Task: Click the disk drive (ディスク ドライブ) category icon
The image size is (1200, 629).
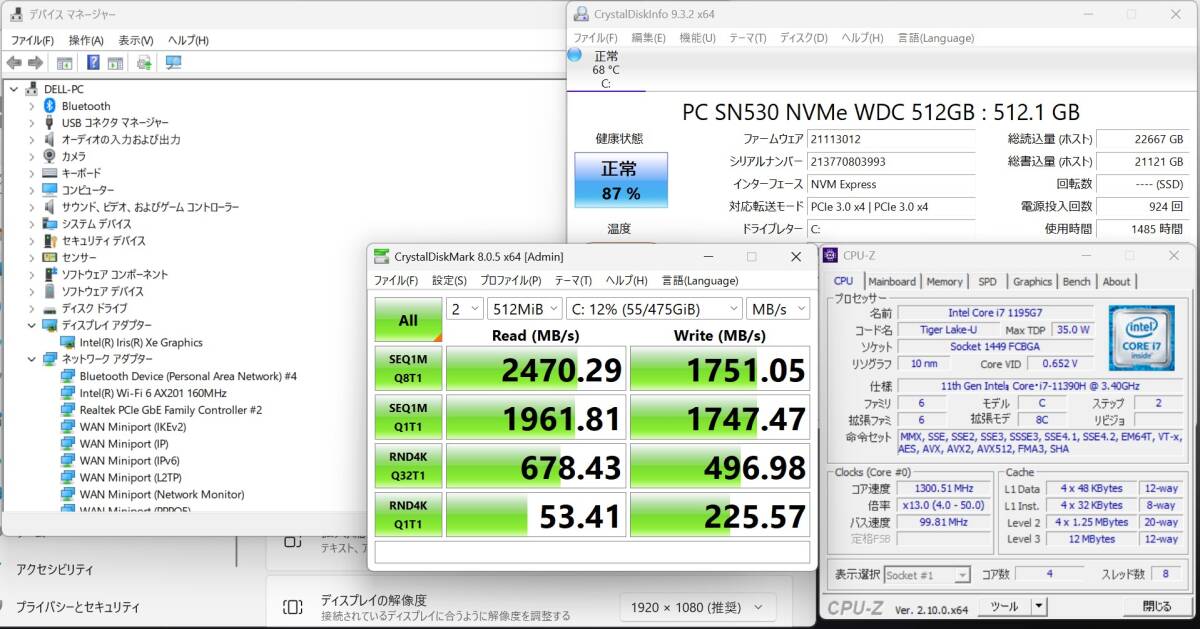Action: click(49, 308)
